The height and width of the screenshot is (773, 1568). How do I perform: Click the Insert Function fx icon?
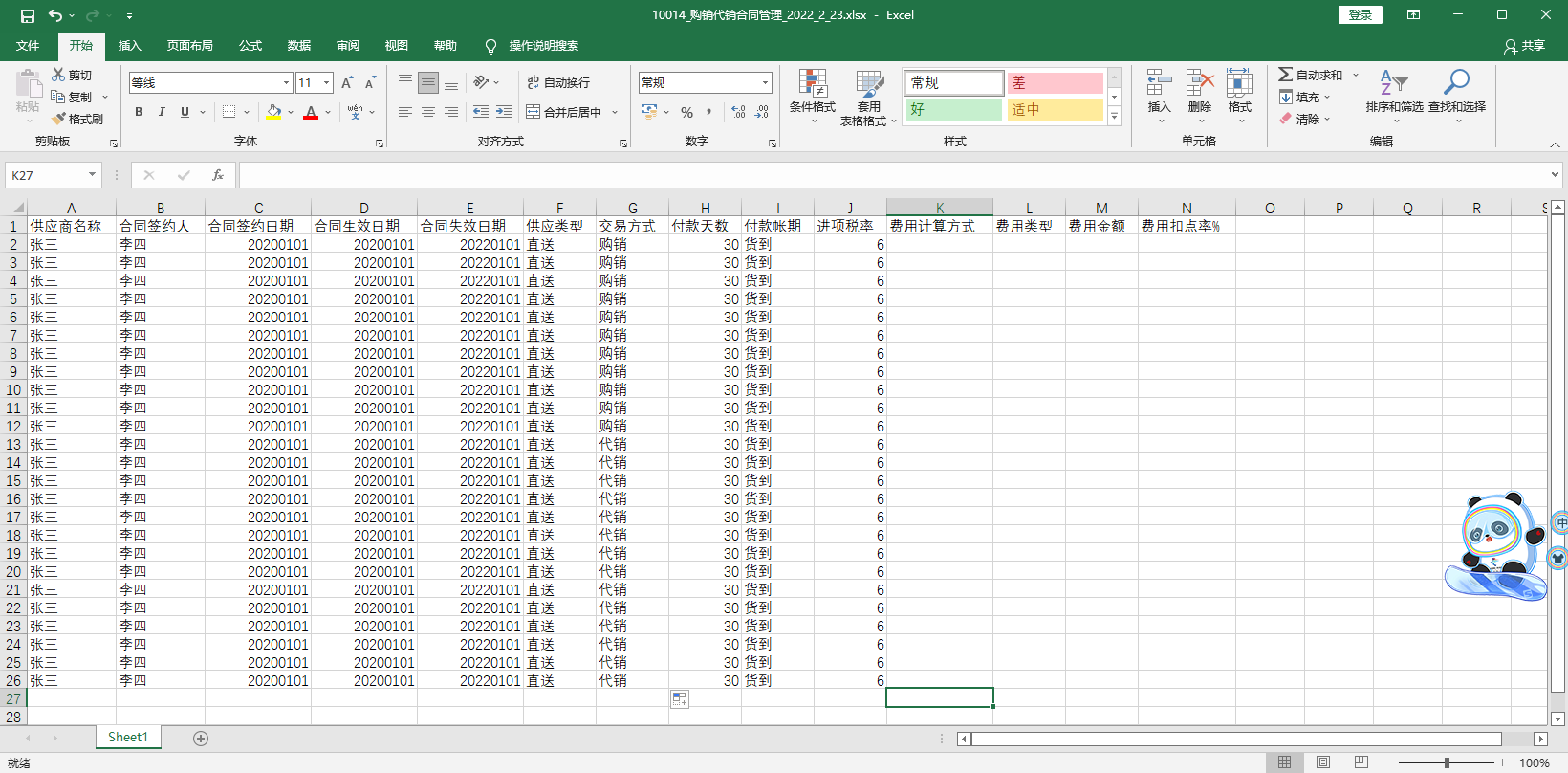(x=218, y=175)
